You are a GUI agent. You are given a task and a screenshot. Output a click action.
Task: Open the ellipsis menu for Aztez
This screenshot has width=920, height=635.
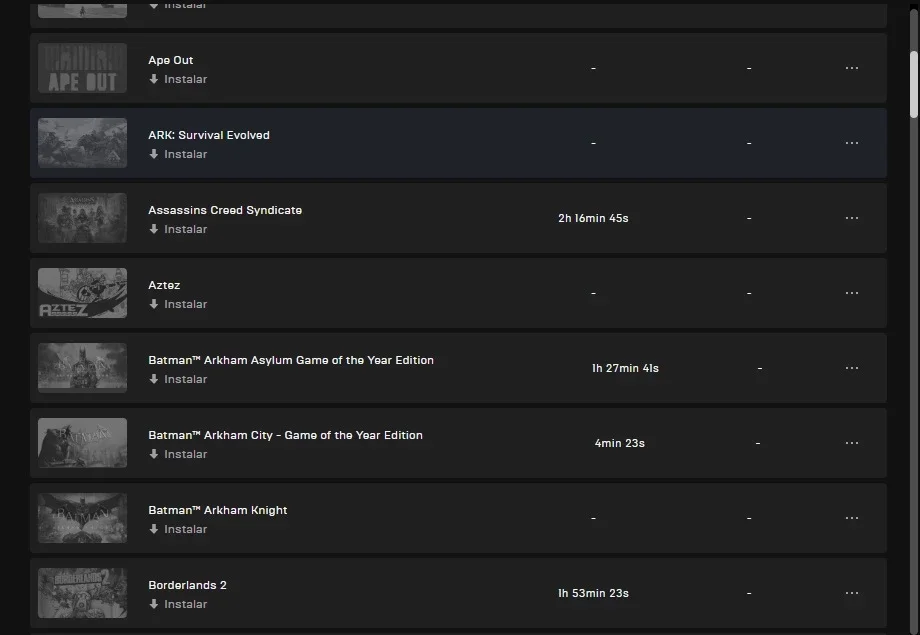point(851,293)
